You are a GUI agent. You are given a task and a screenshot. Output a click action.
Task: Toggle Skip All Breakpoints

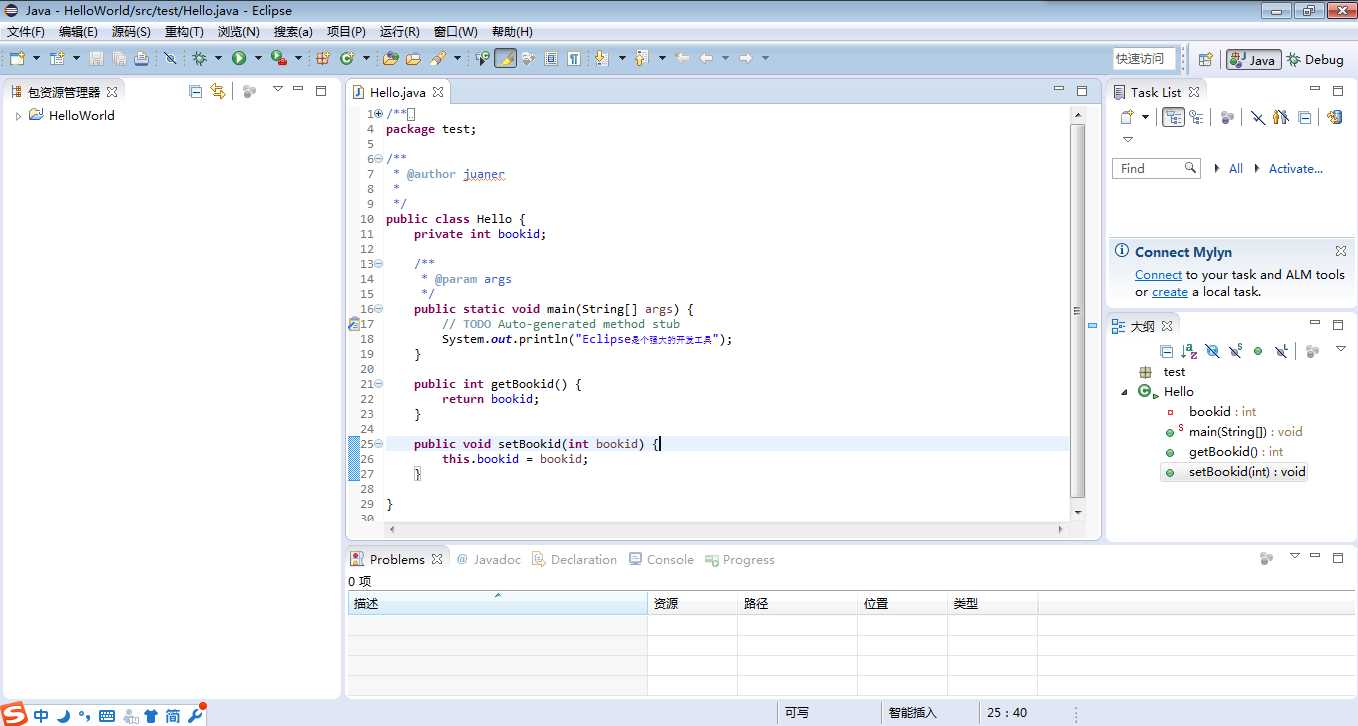coord(170,58)
